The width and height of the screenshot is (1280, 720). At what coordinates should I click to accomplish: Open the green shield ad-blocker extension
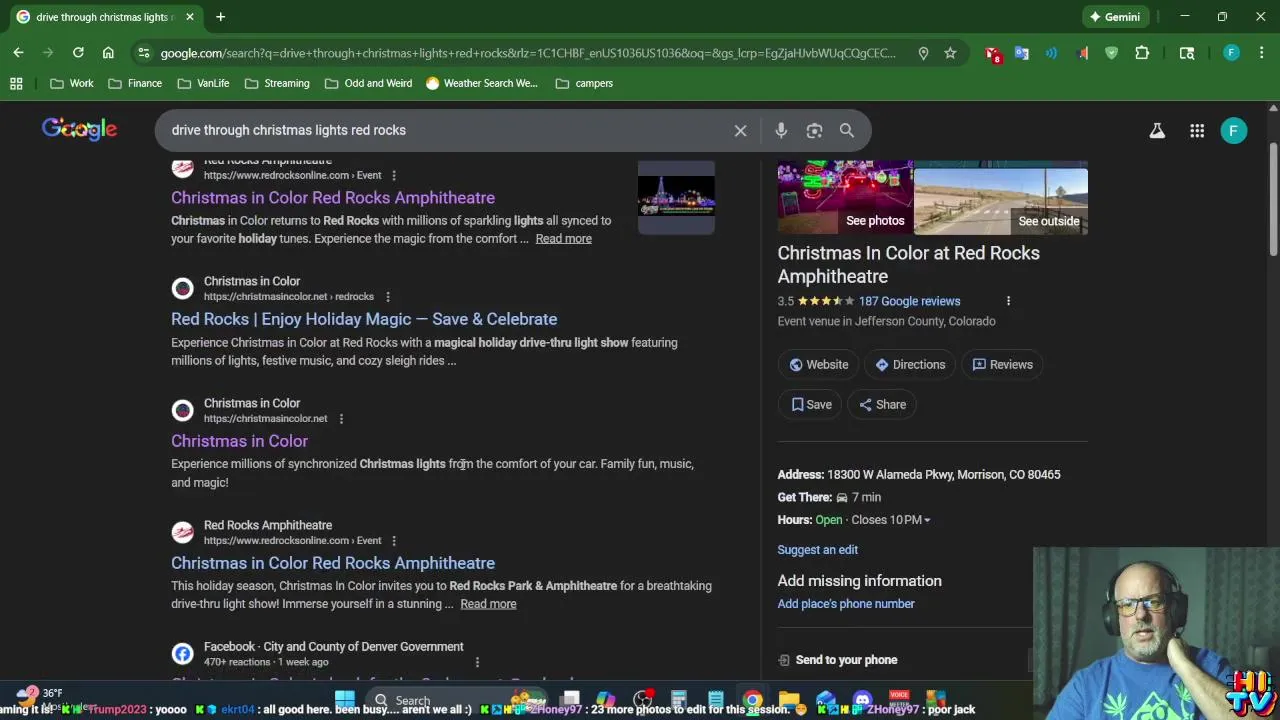coord(1111,53)
